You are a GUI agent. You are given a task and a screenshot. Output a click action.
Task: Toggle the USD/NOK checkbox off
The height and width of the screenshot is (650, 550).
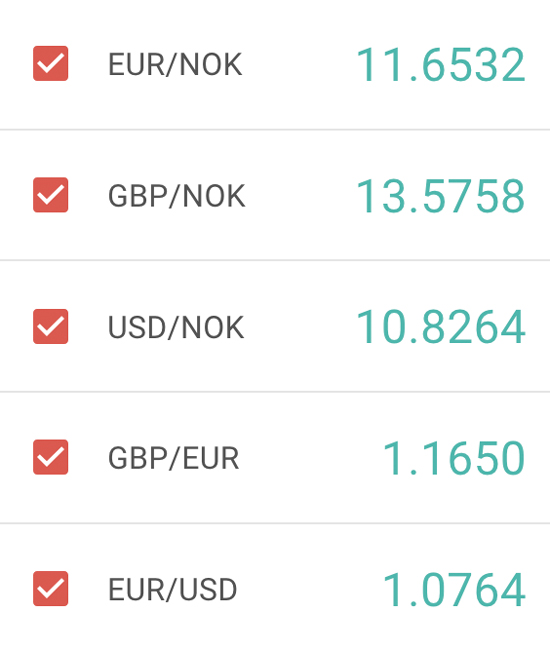click(x=51, y=326)
